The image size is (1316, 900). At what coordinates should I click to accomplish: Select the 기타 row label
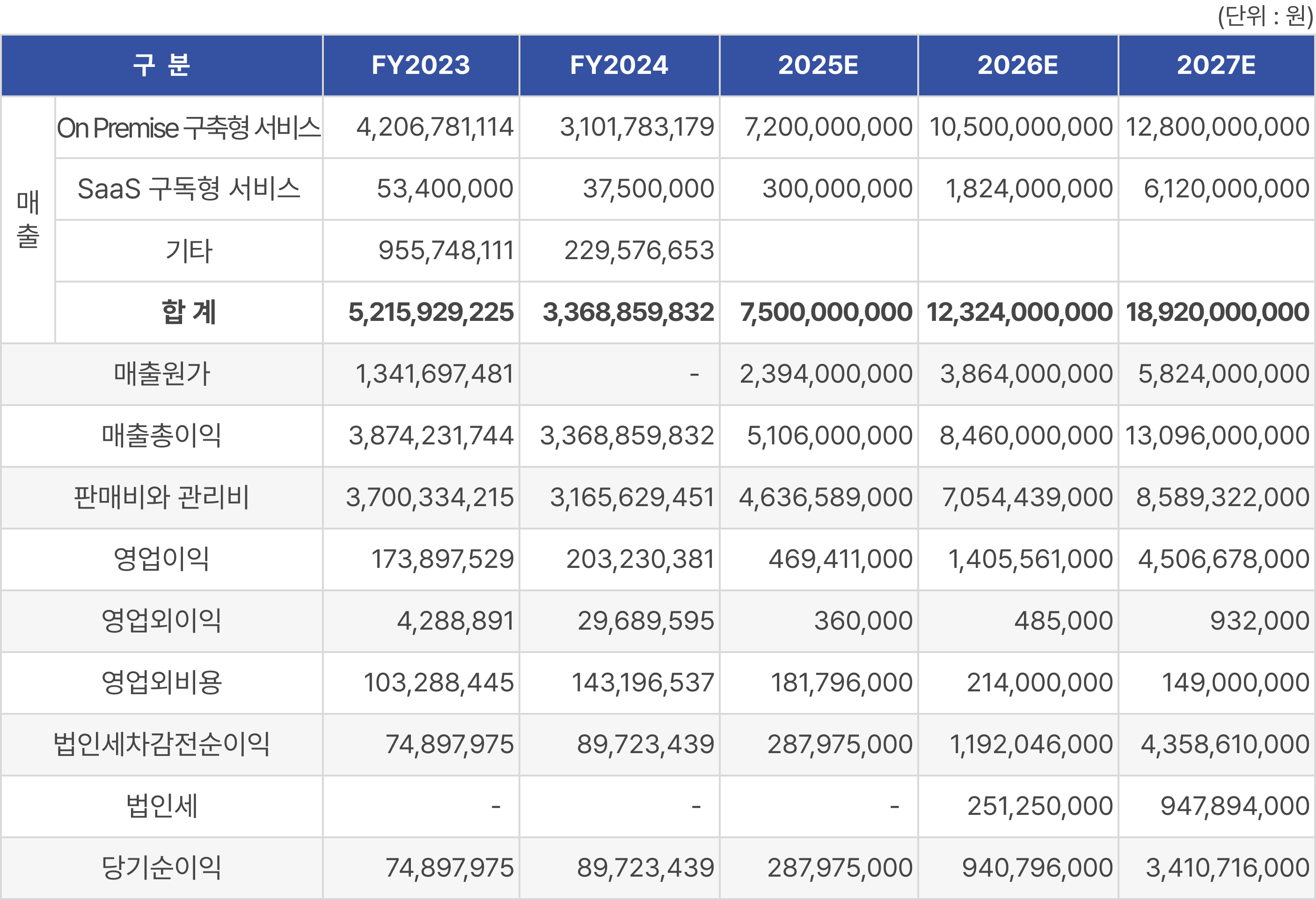(x=189, y=251)
